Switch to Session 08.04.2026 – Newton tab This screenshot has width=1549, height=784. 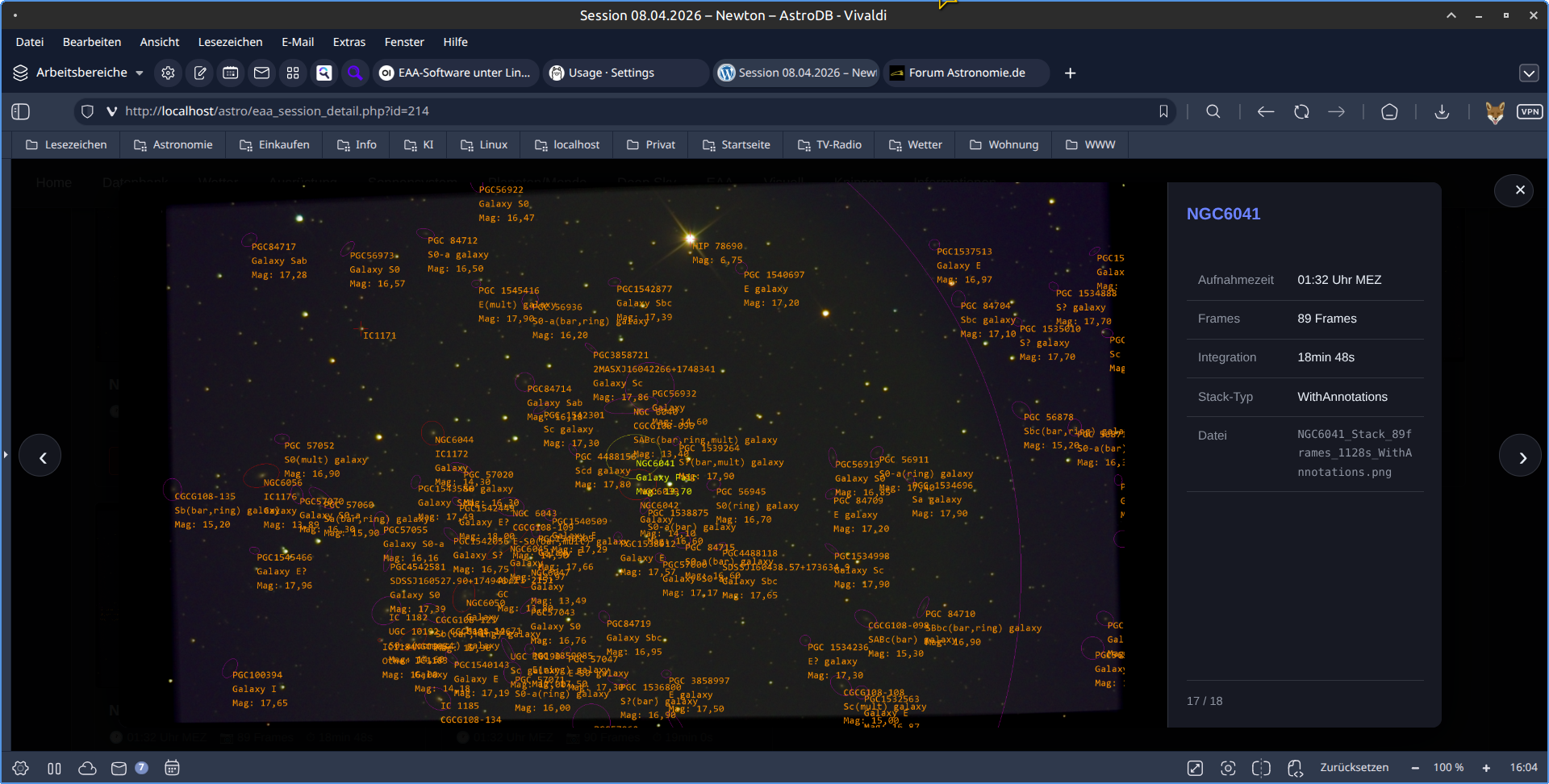[797, 73]
